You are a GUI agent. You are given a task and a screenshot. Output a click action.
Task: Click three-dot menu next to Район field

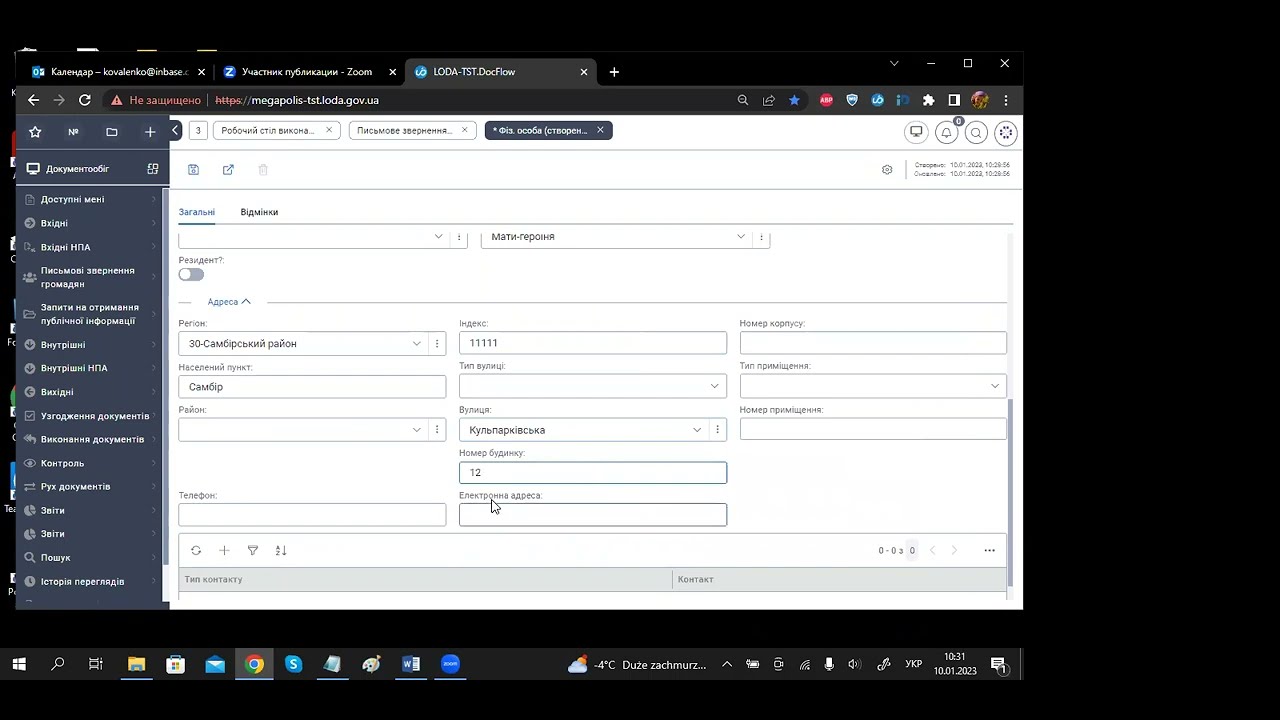click(x=437, y=430)
